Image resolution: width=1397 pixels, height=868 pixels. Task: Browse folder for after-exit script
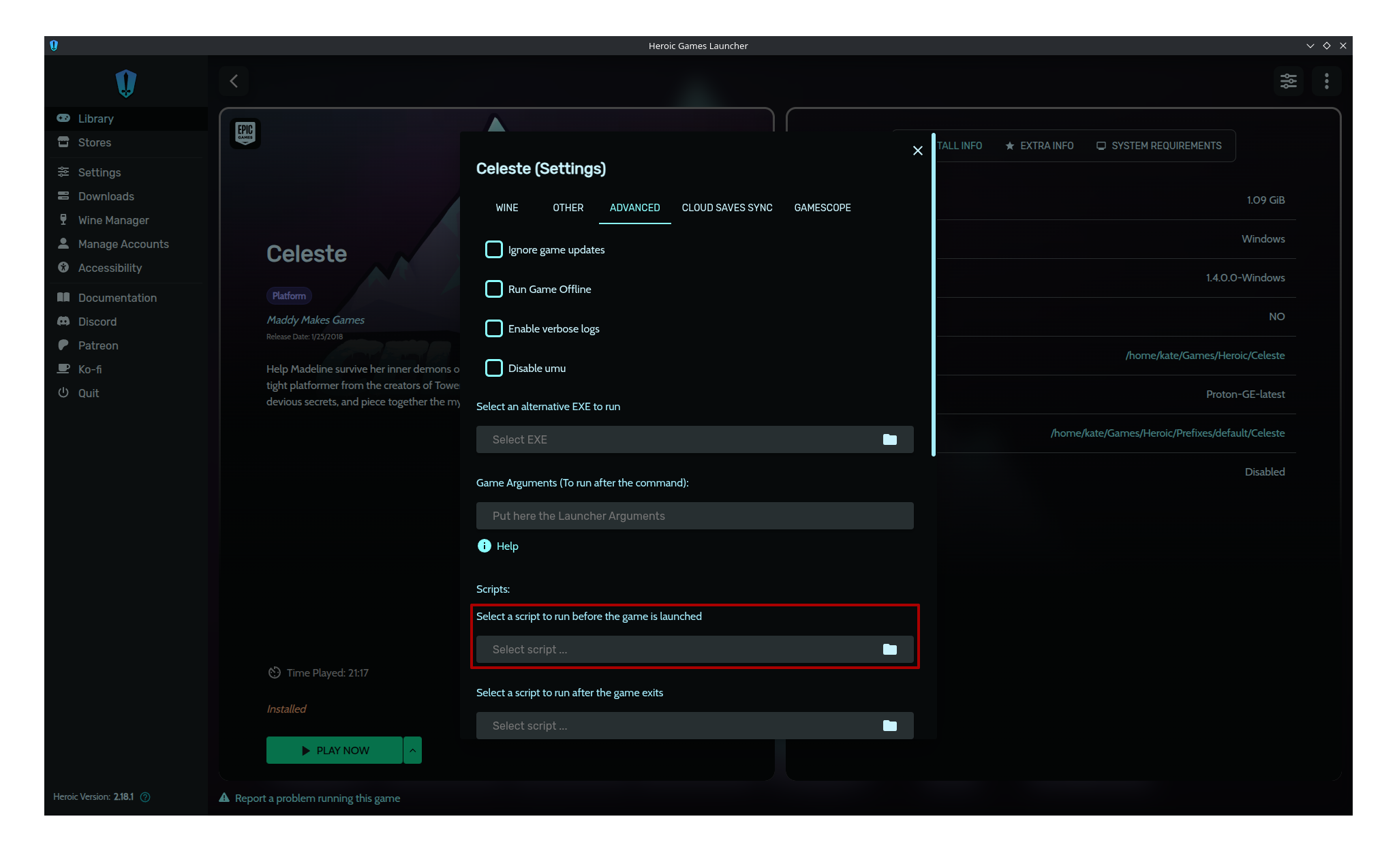pyautogui.click(x=889, y=726)
